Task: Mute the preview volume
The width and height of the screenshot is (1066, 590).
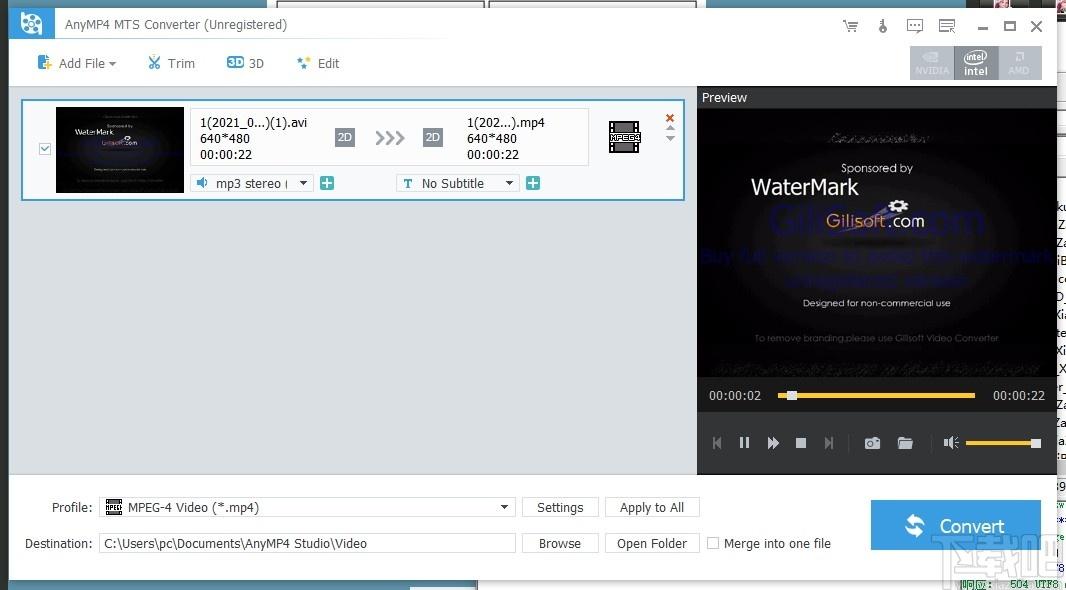Action: (950, 443)
